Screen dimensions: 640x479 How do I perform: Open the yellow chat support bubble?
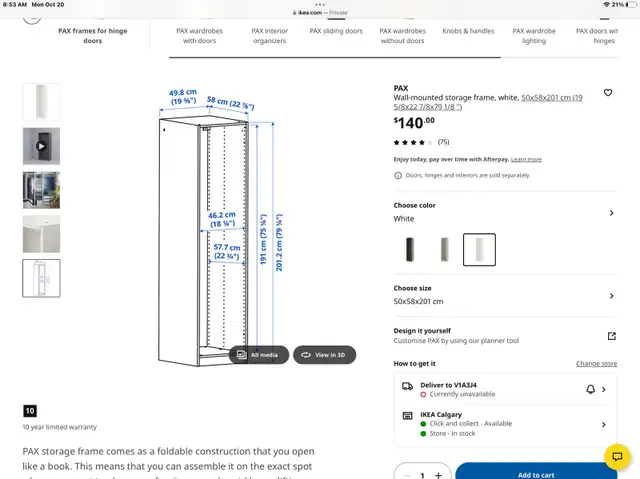617,457
